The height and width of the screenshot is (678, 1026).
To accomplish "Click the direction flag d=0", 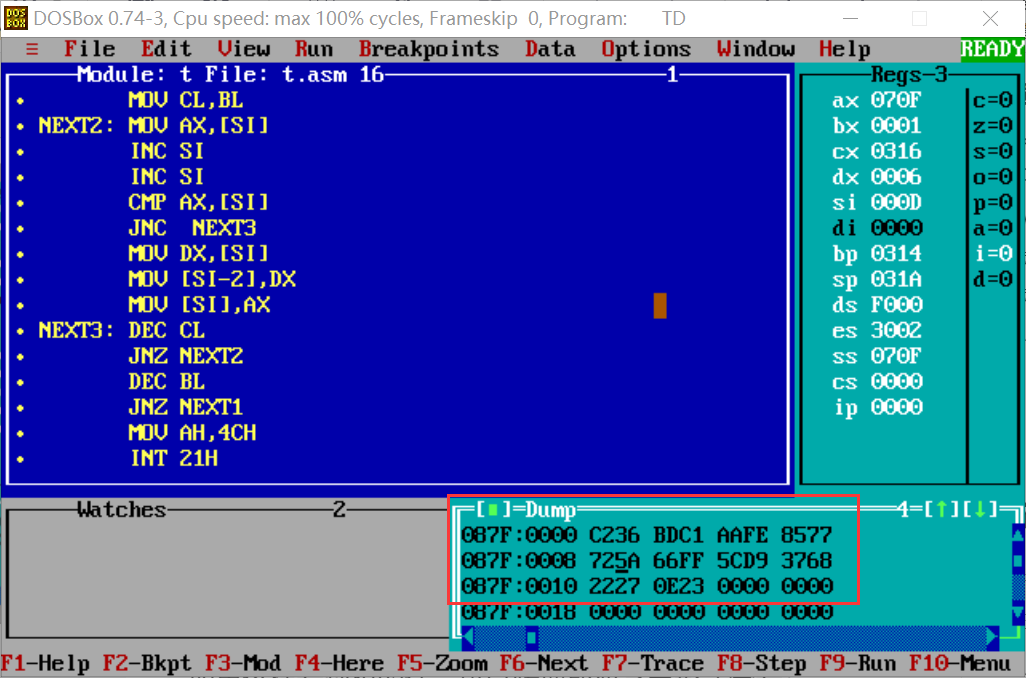I will pyautogui.click(x=992, y=279).
